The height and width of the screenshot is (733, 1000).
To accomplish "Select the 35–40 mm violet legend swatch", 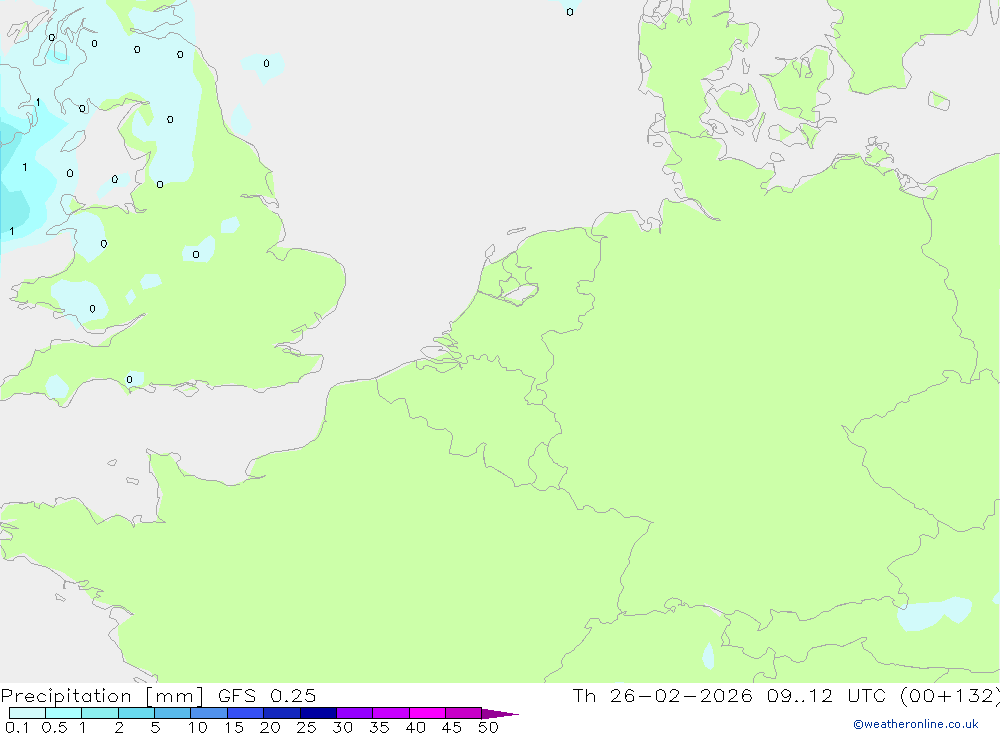I will 391,713.
